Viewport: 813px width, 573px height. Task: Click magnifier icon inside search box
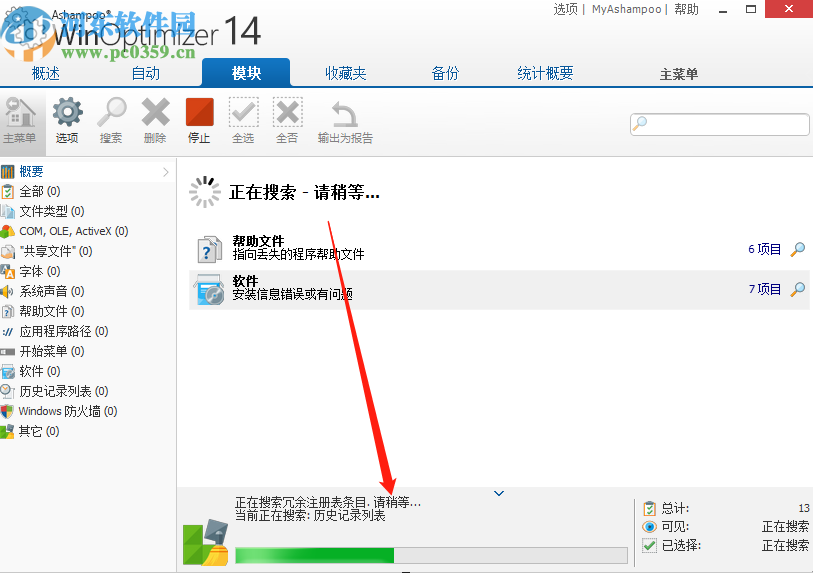(x=640, y=123)
